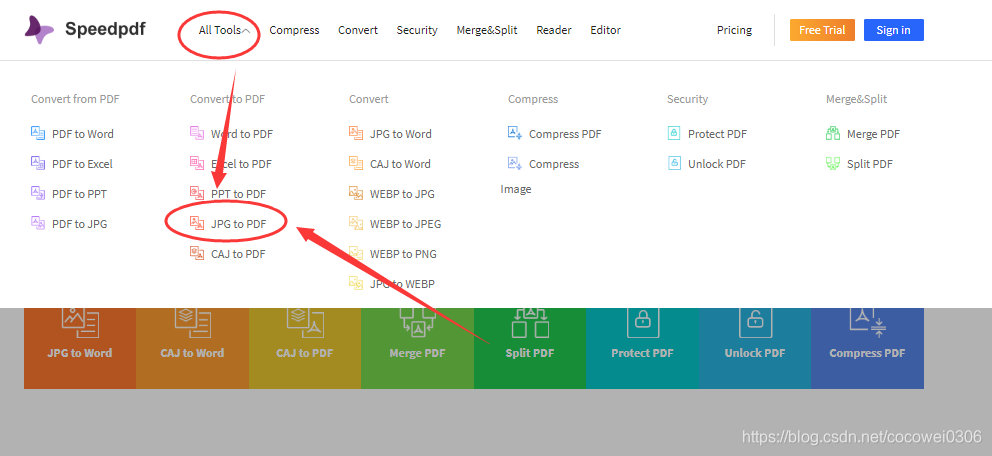Viewport: 992px width, 456px height.
Task: Click the PPT to PDF icon
Action: (197, 193)
